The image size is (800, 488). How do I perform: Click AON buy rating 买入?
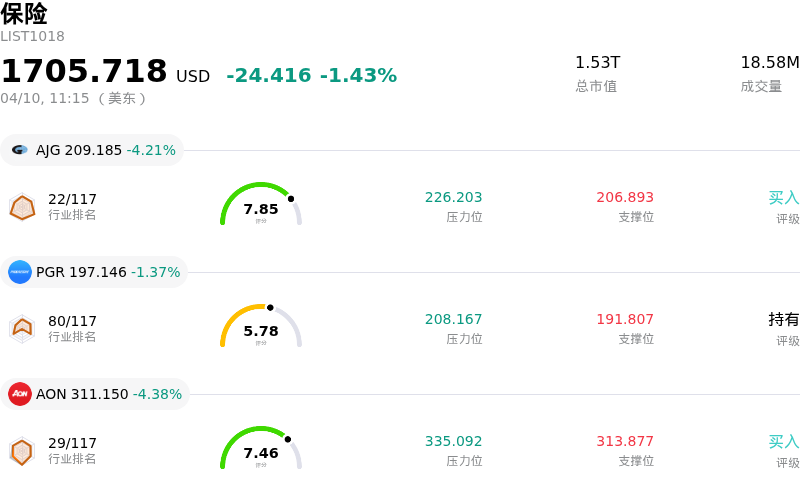tap(783, 442)
